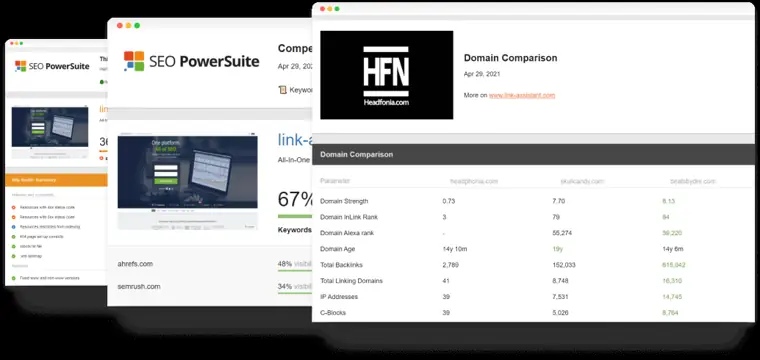Click the skullcandy.com column header
The width and height of the screenshot is (760, 360).
[x=582, y=182]
